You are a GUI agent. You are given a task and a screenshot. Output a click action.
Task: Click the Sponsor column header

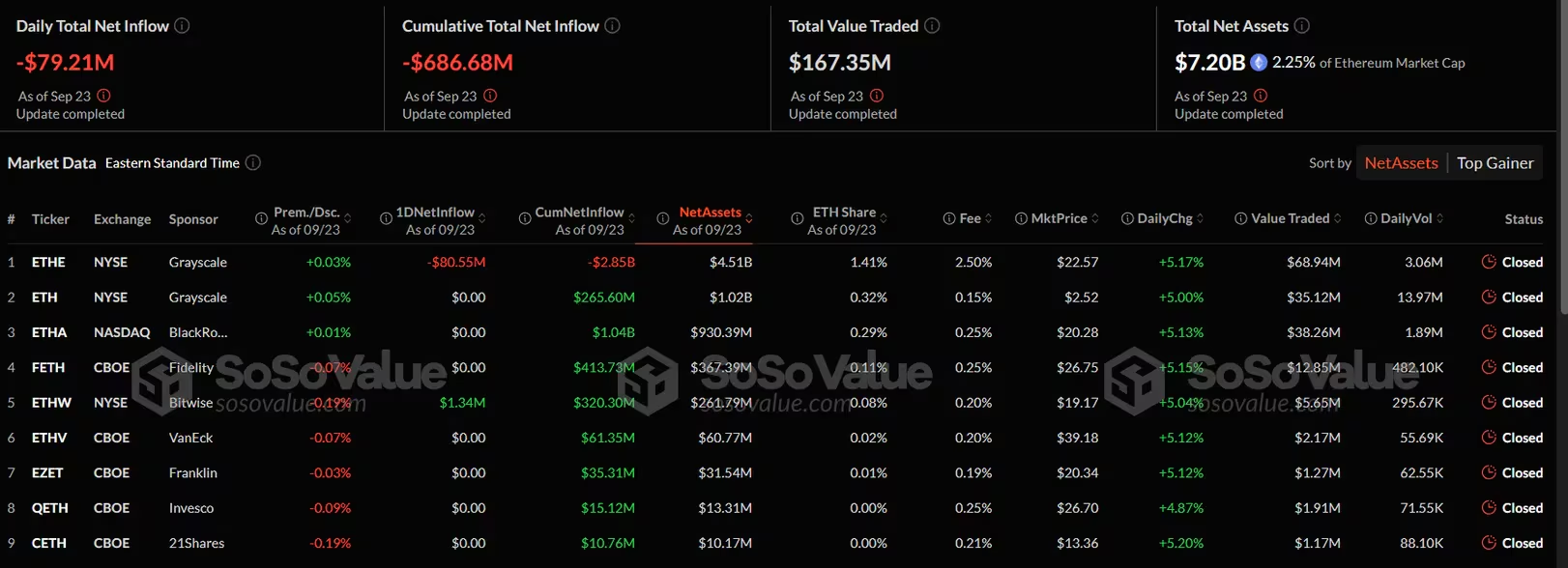(x=193, y=219)
